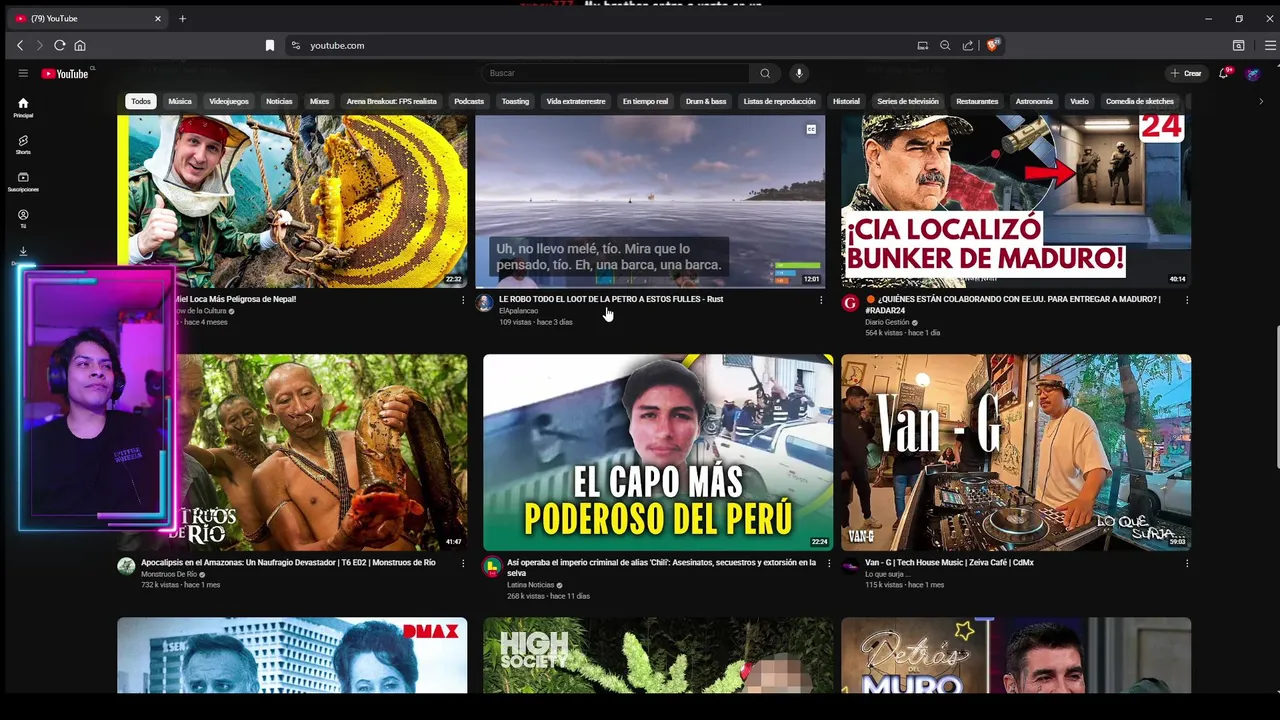The image size is (1280, 720).
Task: Open the Tú profile sidebar item
Action: point(23,218)
